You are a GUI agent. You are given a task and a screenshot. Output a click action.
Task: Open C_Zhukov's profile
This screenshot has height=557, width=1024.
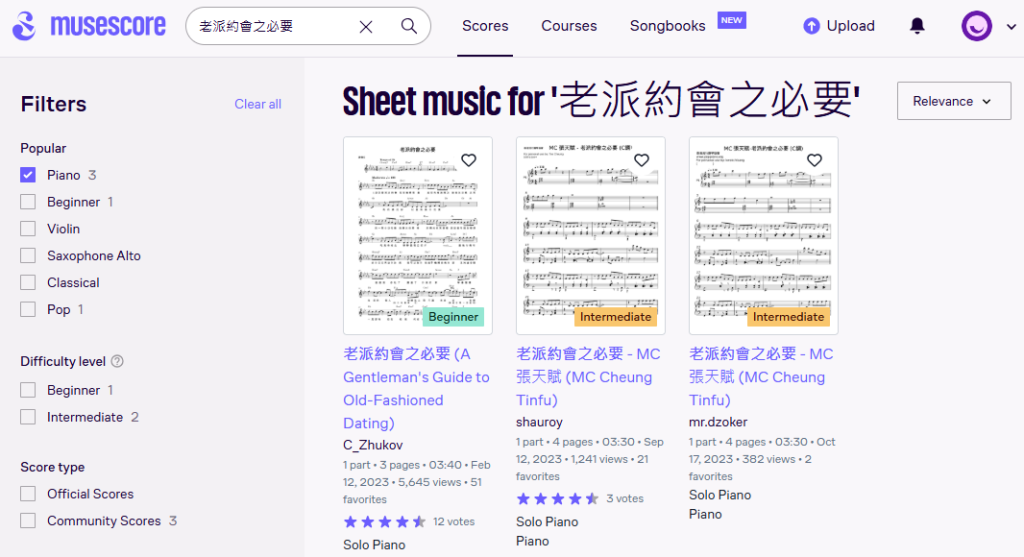click(373, 445)
